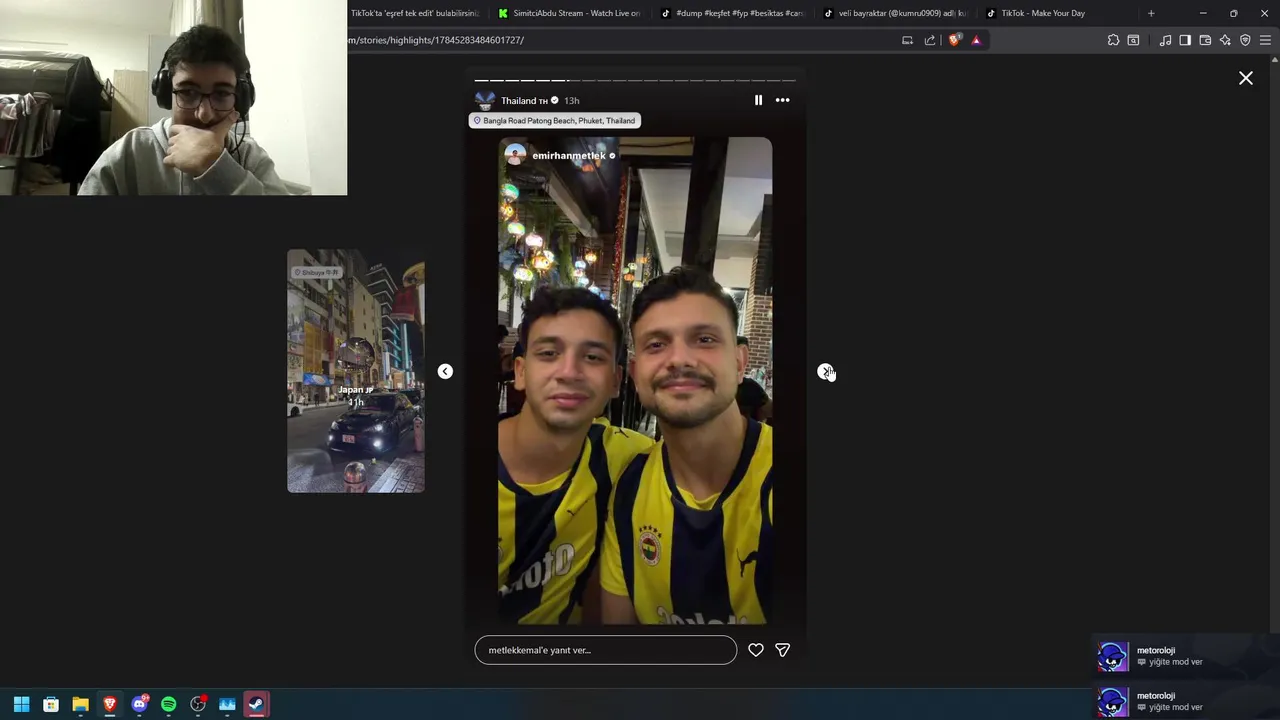Pause the story playback
1280x720 pixels.
click(758, 100)
